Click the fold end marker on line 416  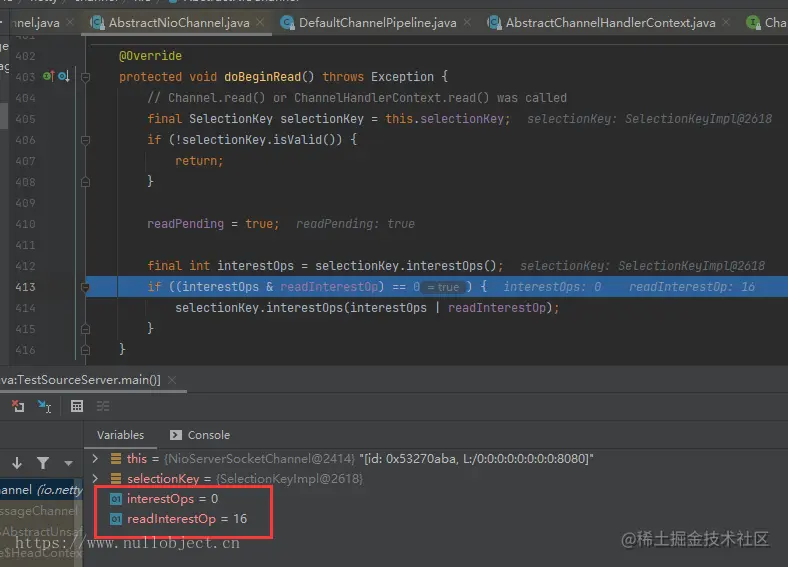click(85, 350)
